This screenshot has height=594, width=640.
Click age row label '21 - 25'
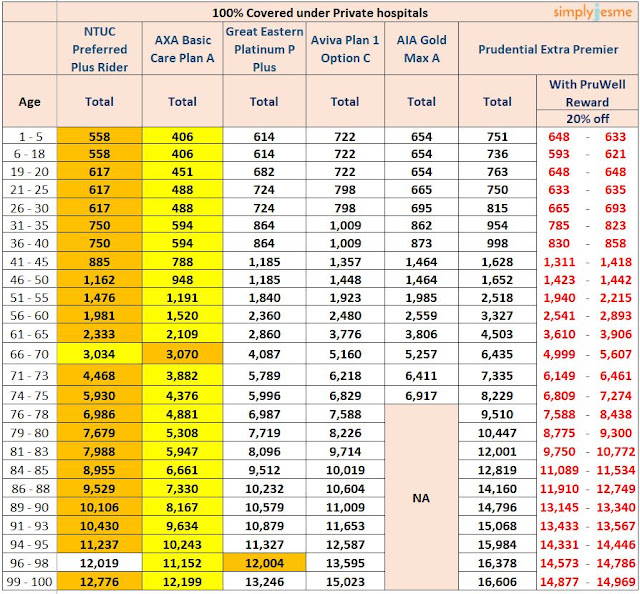(x=29, y=190)
